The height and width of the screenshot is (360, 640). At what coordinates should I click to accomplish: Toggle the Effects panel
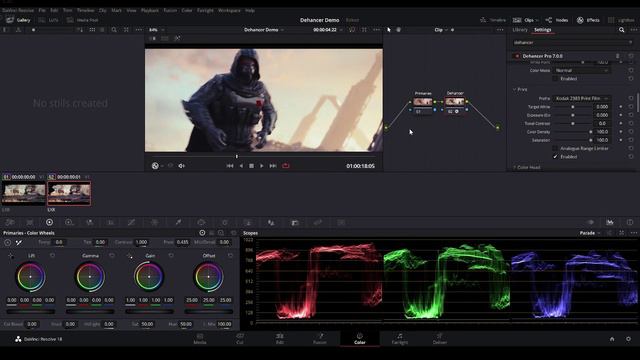[x=588, y=20]
